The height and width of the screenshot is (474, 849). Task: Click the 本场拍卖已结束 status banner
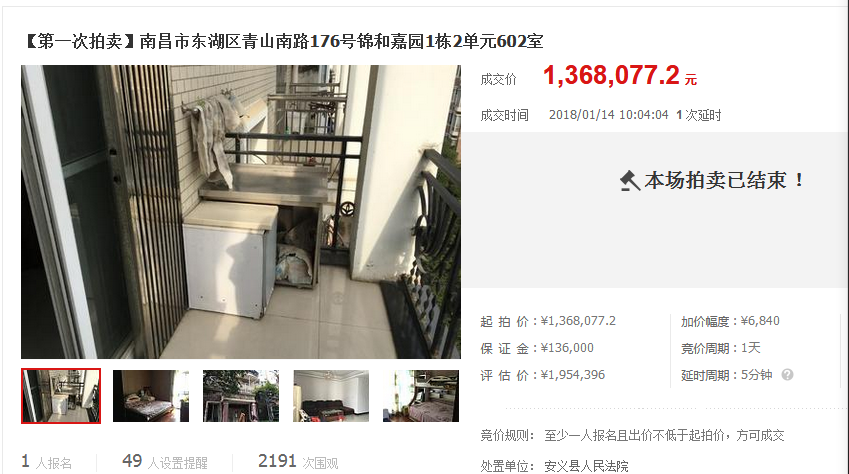pyautogui.click(x=713, y=181)
